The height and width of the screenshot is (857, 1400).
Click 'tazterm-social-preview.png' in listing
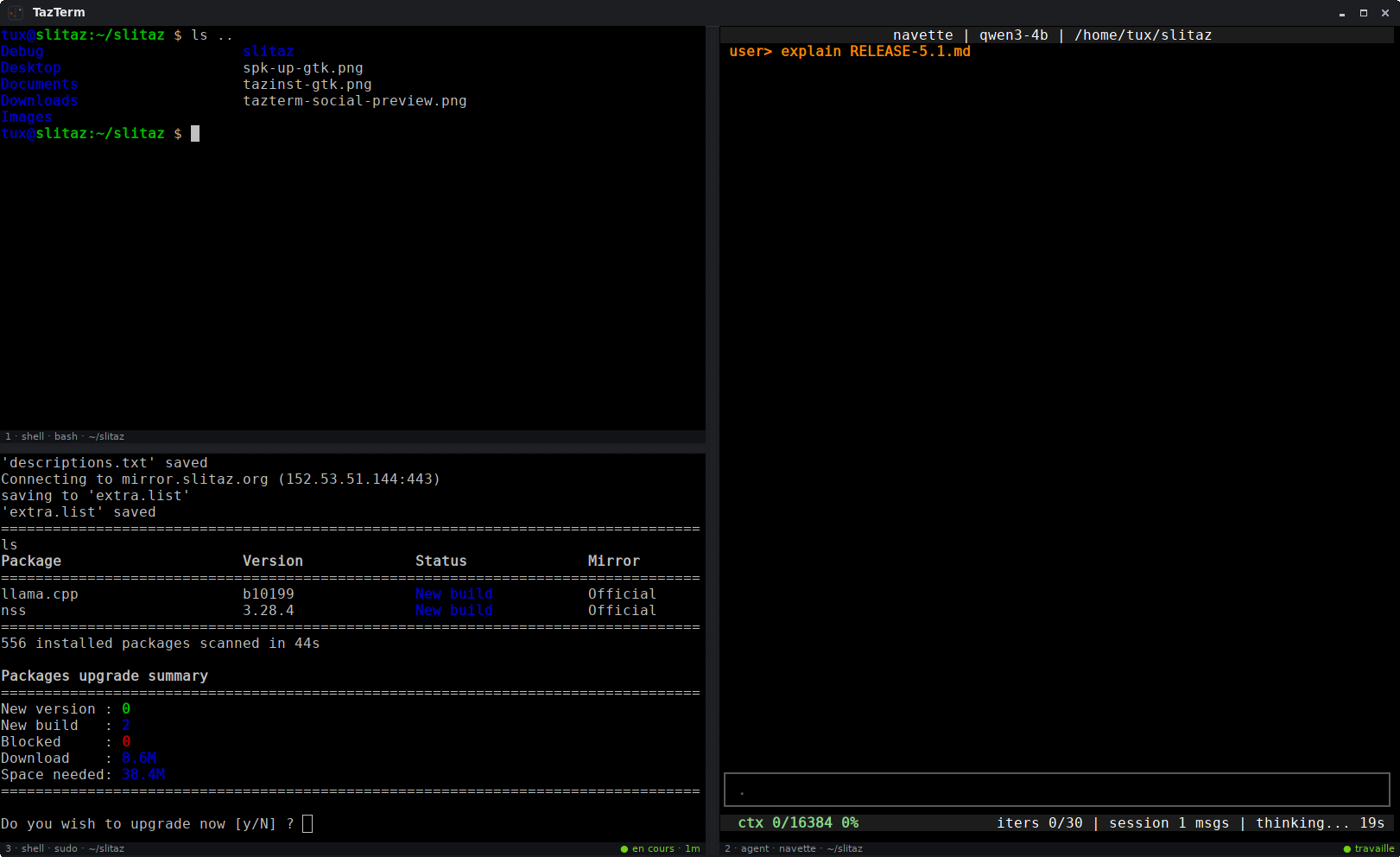(x=355, y=101)
